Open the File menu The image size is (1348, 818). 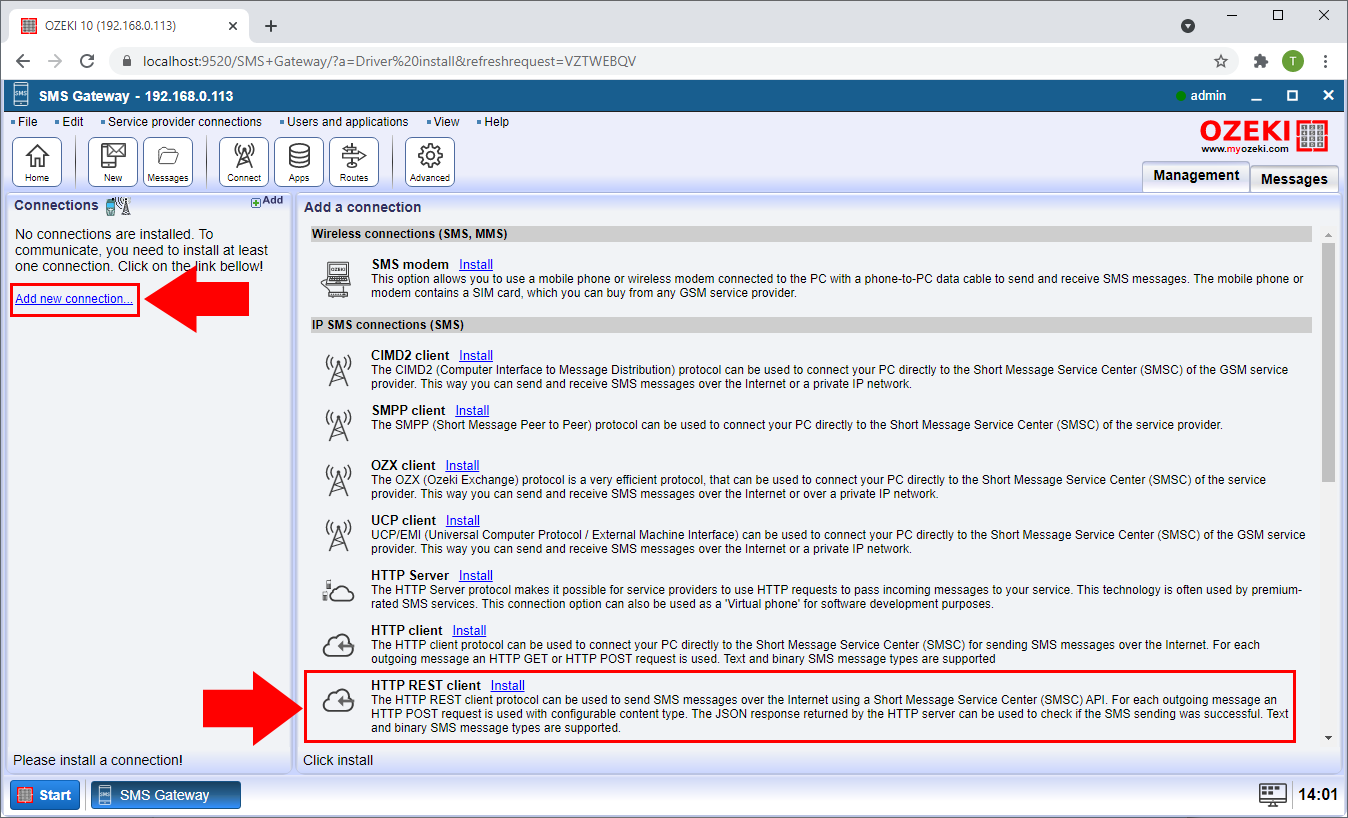pos(27,122)
